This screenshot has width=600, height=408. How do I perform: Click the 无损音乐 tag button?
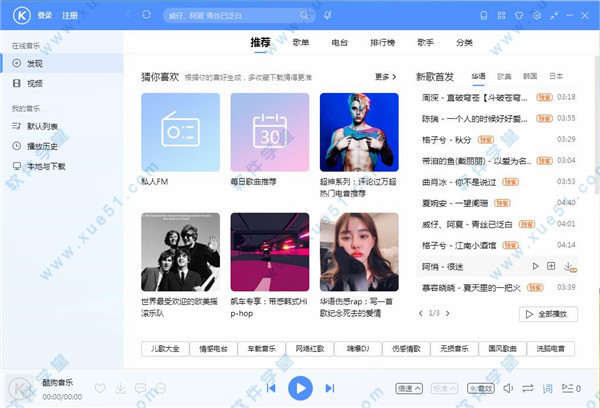[x=454, y=349]
